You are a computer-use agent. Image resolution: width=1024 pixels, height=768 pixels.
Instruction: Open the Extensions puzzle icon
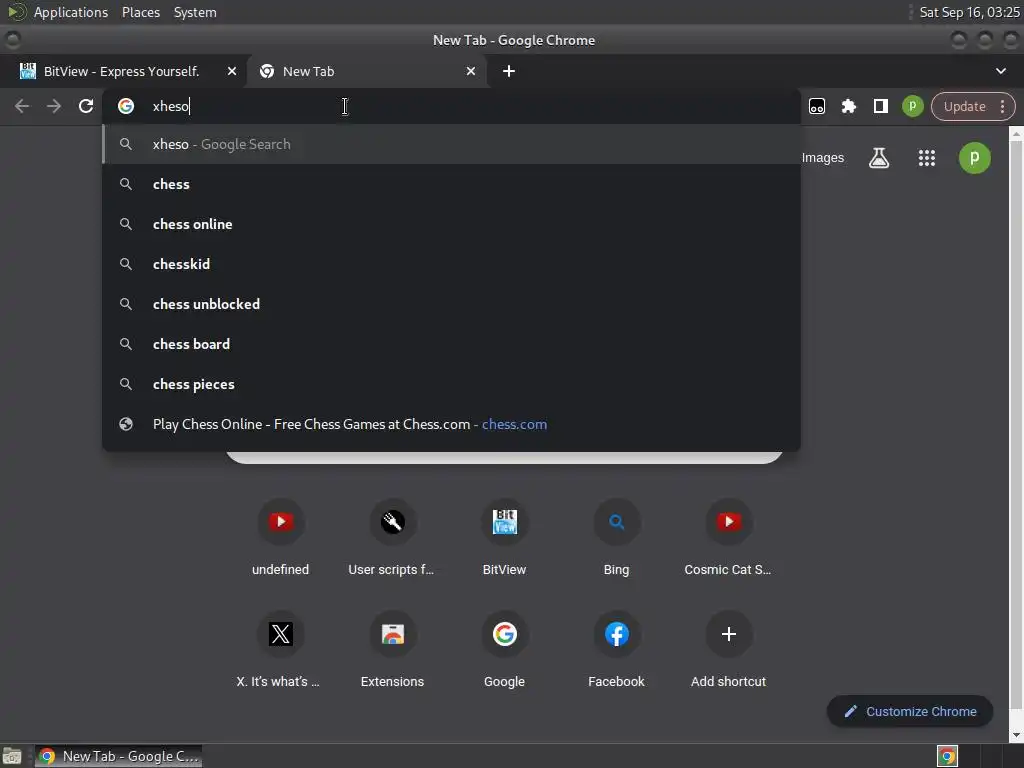848,106
